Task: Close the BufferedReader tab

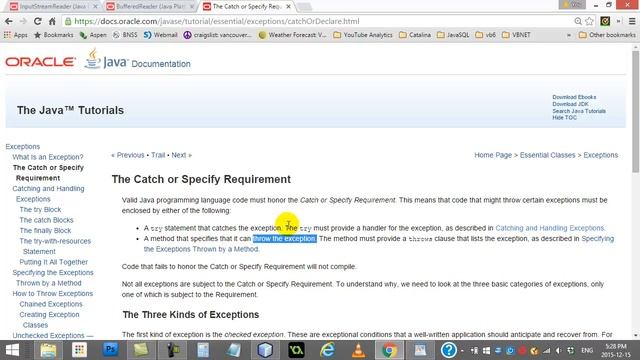Action: point(192,7)
